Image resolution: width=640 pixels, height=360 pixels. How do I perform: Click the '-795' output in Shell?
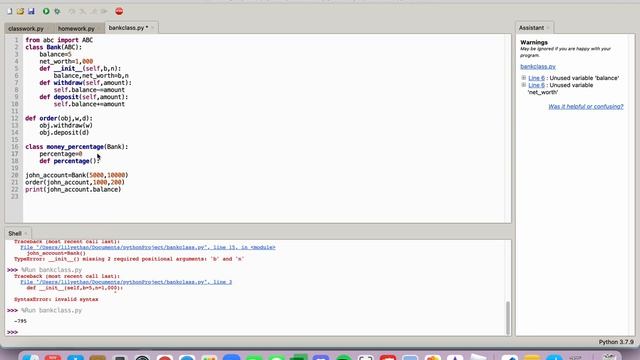coord(20,321)
